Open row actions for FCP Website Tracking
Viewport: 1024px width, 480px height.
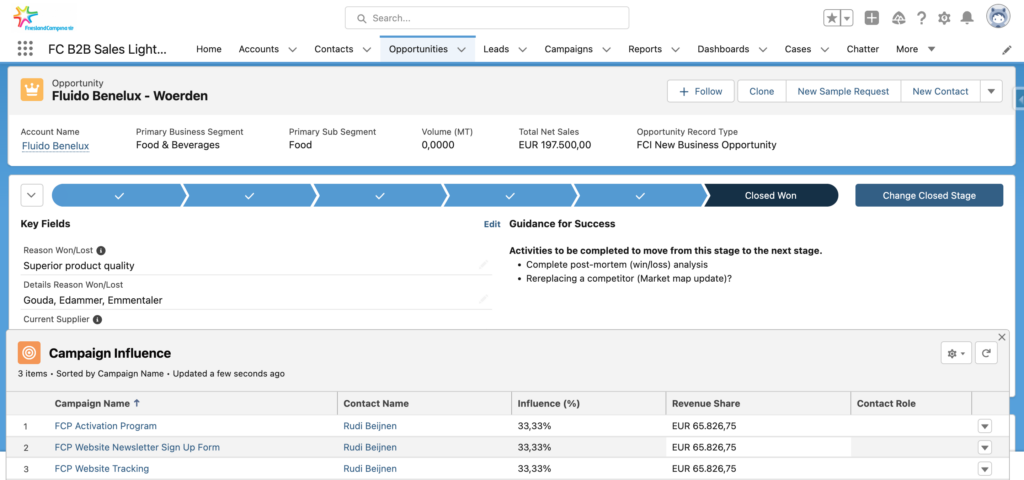(x=985, y=469)
